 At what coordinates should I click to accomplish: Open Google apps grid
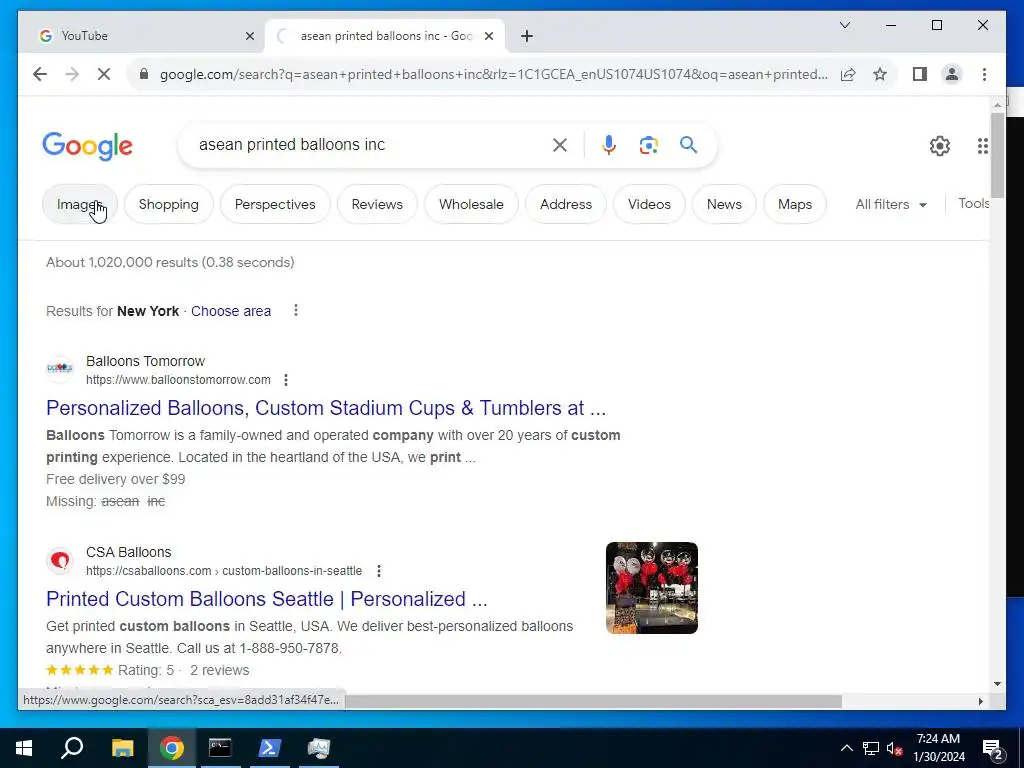[982, 146]
